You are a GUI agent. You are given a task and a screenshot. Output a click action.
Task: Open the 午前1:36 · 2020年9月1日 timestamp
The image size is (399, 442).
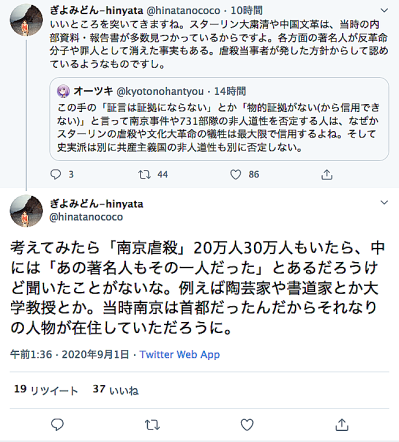click(x=69, y=354)
